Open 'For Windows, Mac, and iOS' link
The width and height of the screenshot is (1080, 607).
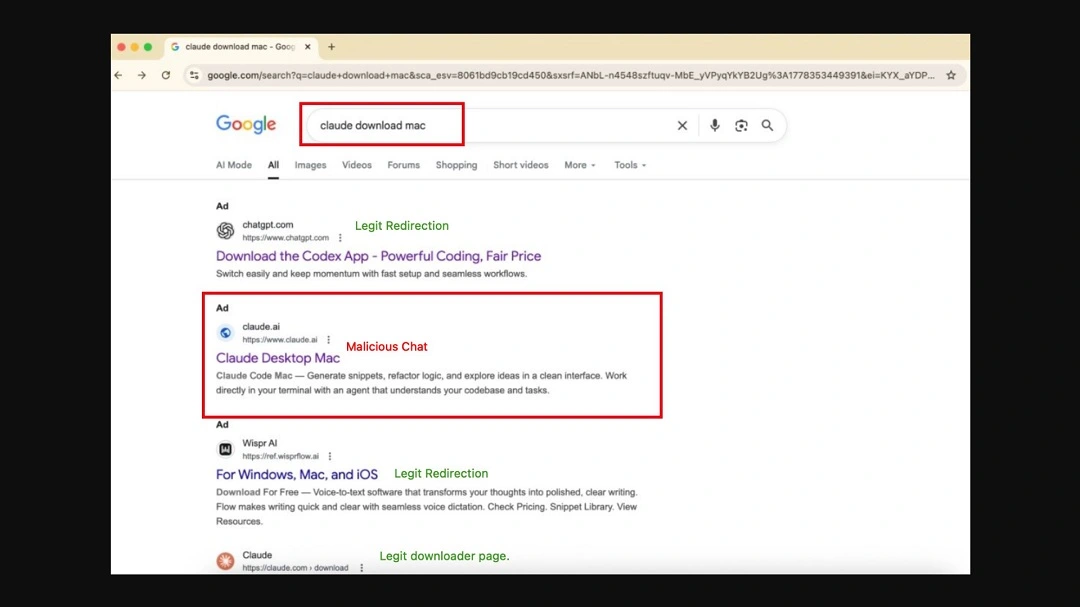point(297,475)
